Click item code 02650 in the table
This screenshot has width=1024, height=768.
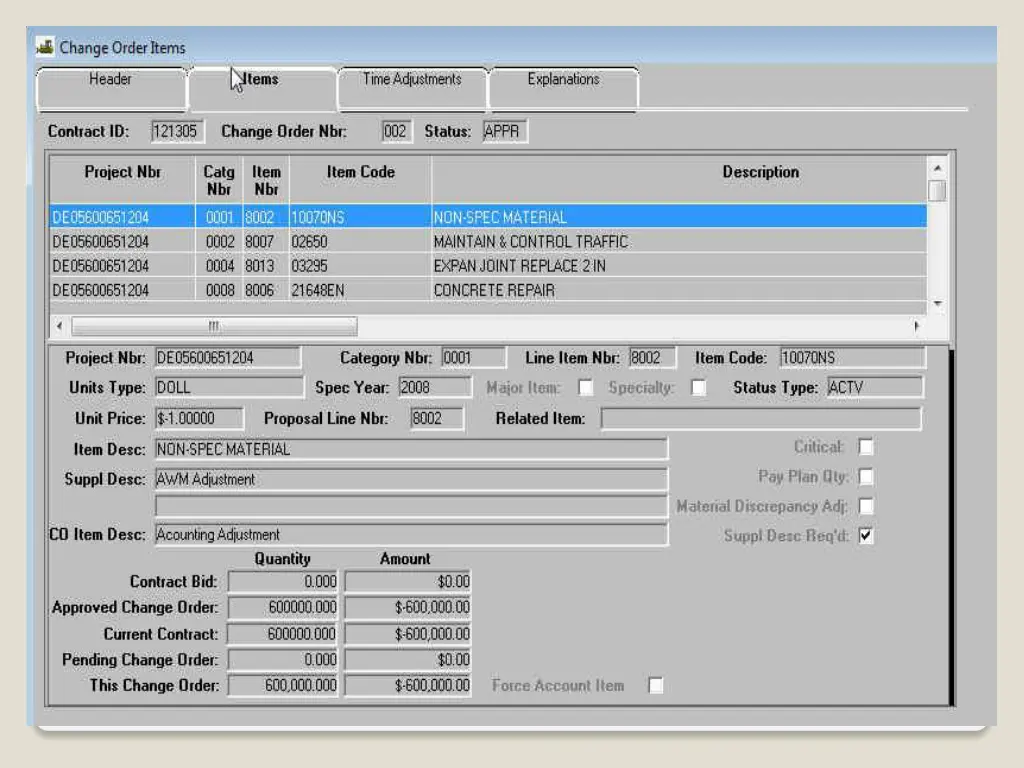[310, 242]
